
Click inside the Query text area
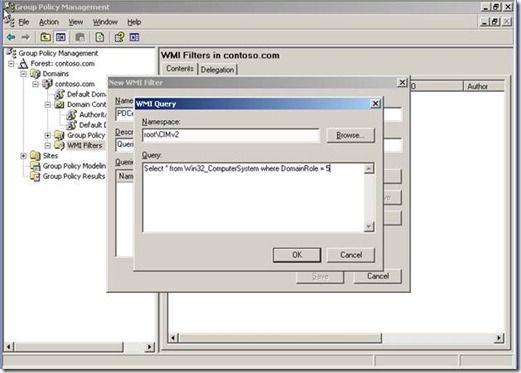[x=253, y=197]
